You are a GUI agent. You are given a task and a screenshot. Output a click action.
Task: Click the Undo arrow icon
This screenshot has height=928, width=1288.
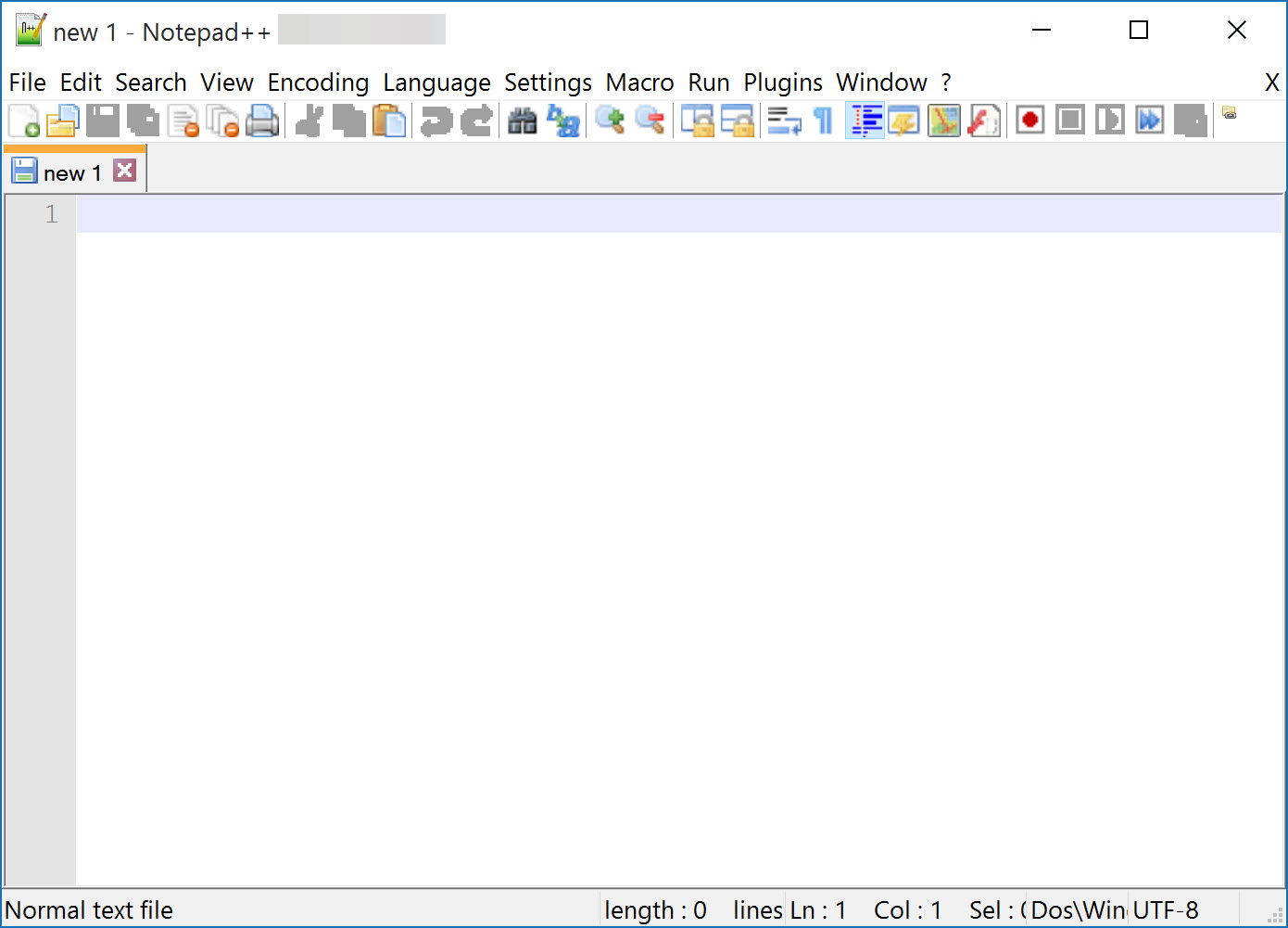(436, 121)
